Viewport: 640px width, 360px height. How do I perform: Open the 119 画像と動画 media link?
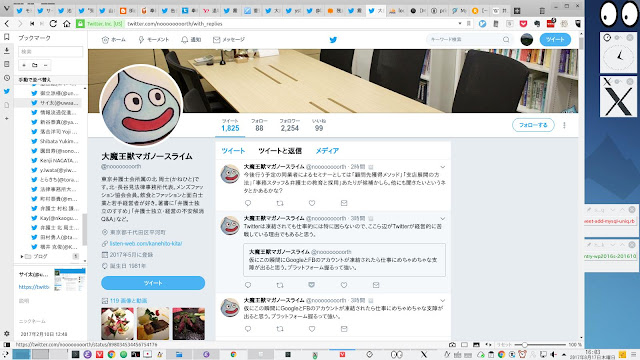pos(128,300)
